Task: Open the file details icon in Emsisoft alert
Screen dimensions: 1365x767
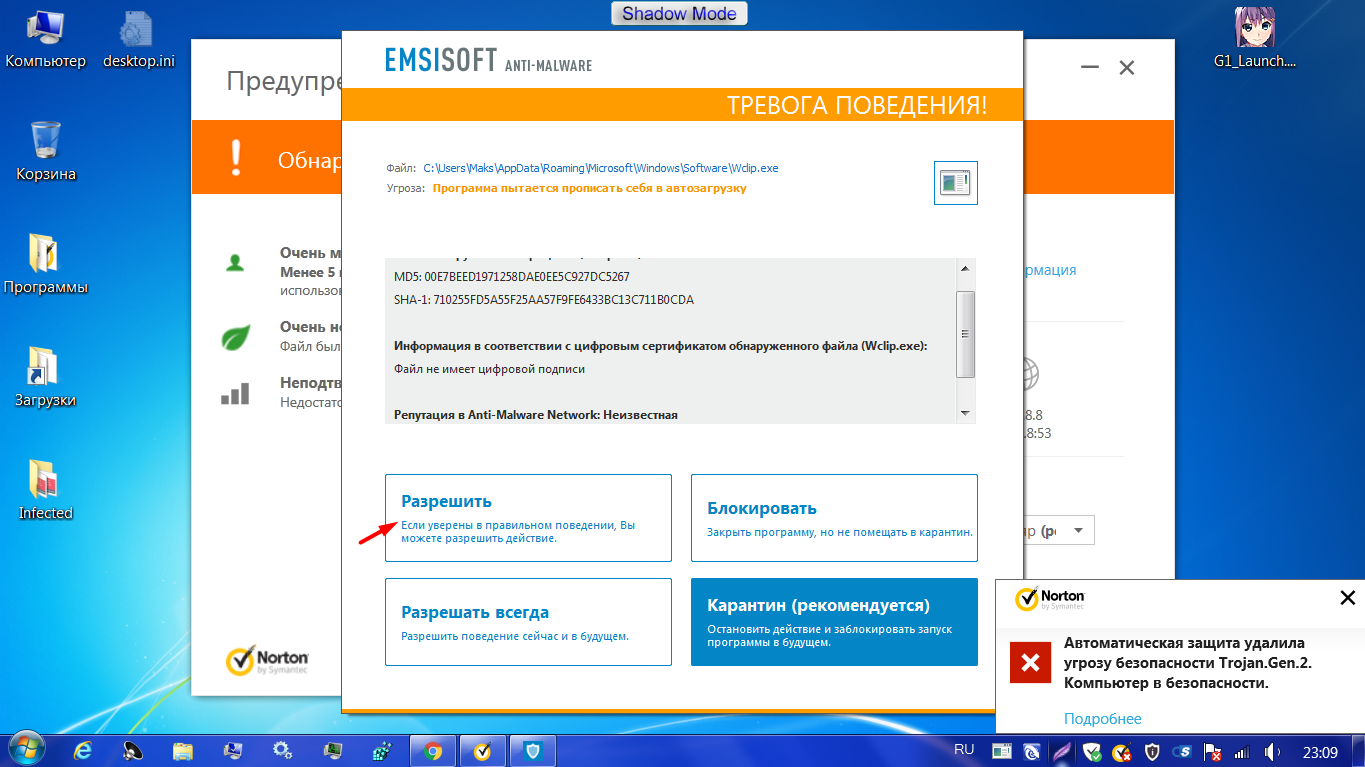Action: pos(955,183)
